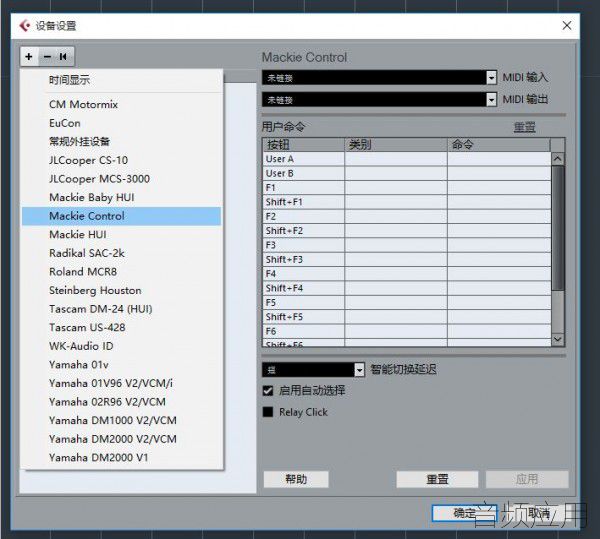Image resolution: width=600 pixels, height=539 pixels.
Task: Click the 类别 column header
Action: 396,145
